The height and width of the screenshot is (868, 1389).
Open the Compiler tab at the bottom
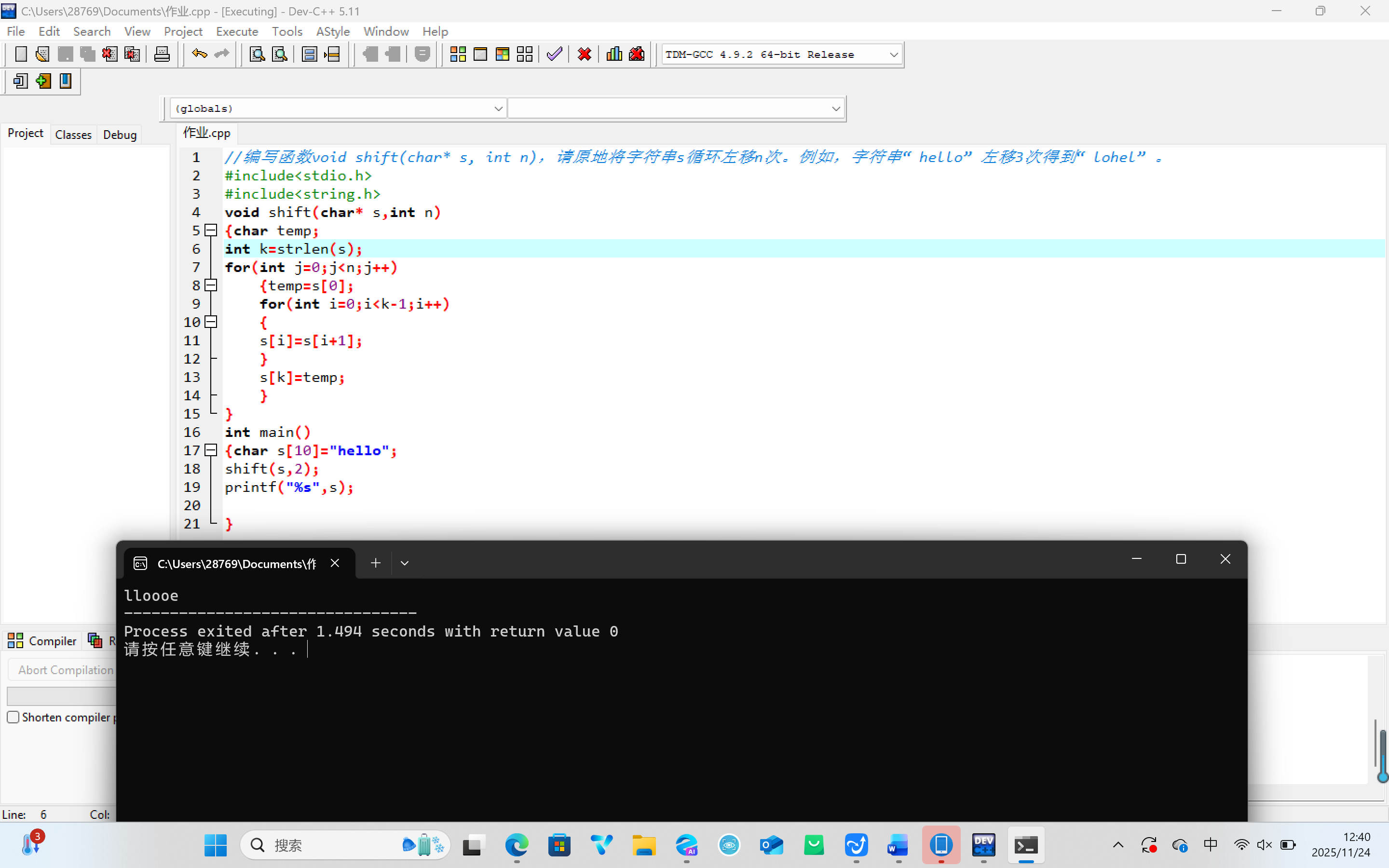click(x=42, y=641)
